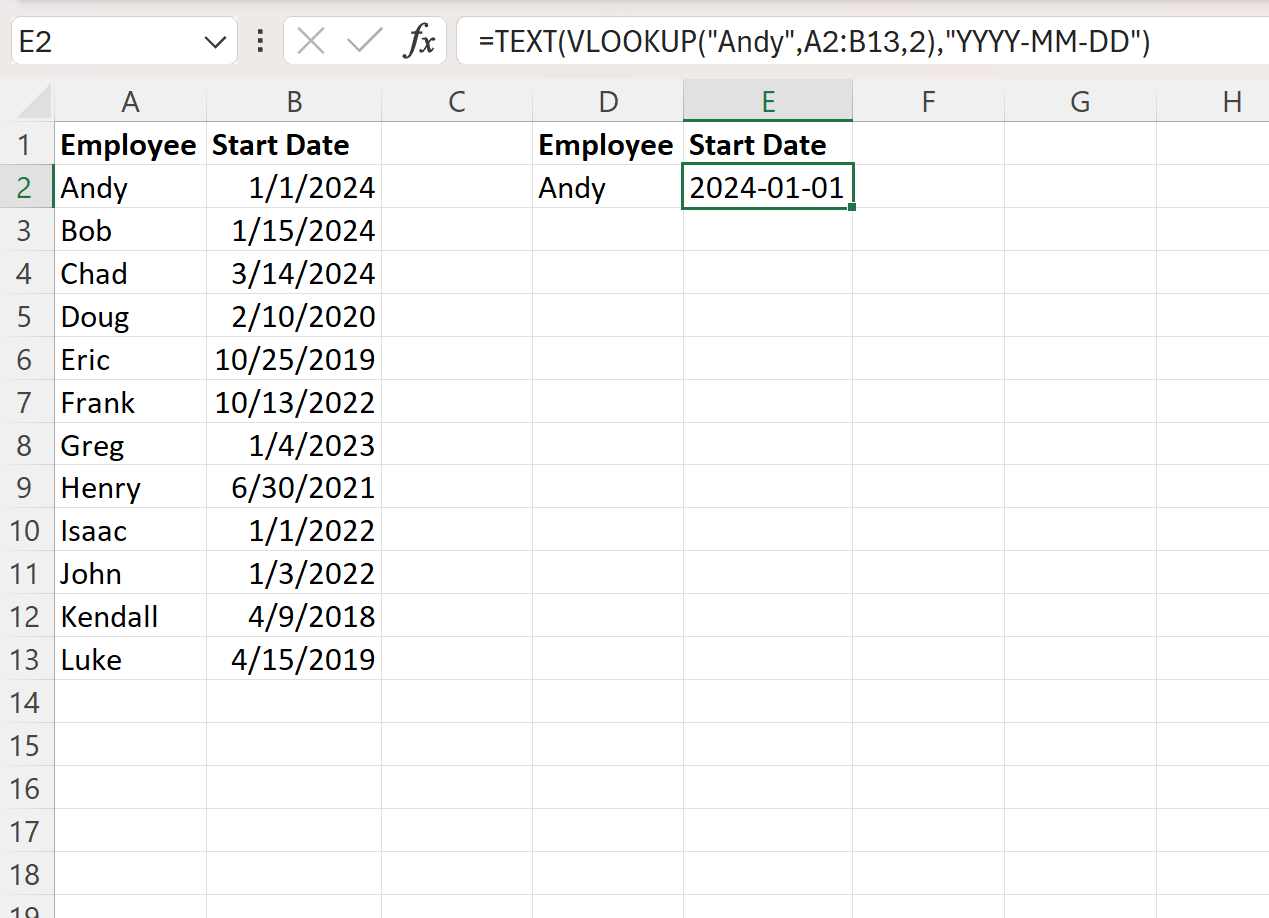Click the date 1/4/2023
The image size is (1269, 918).
coord(294,446)
